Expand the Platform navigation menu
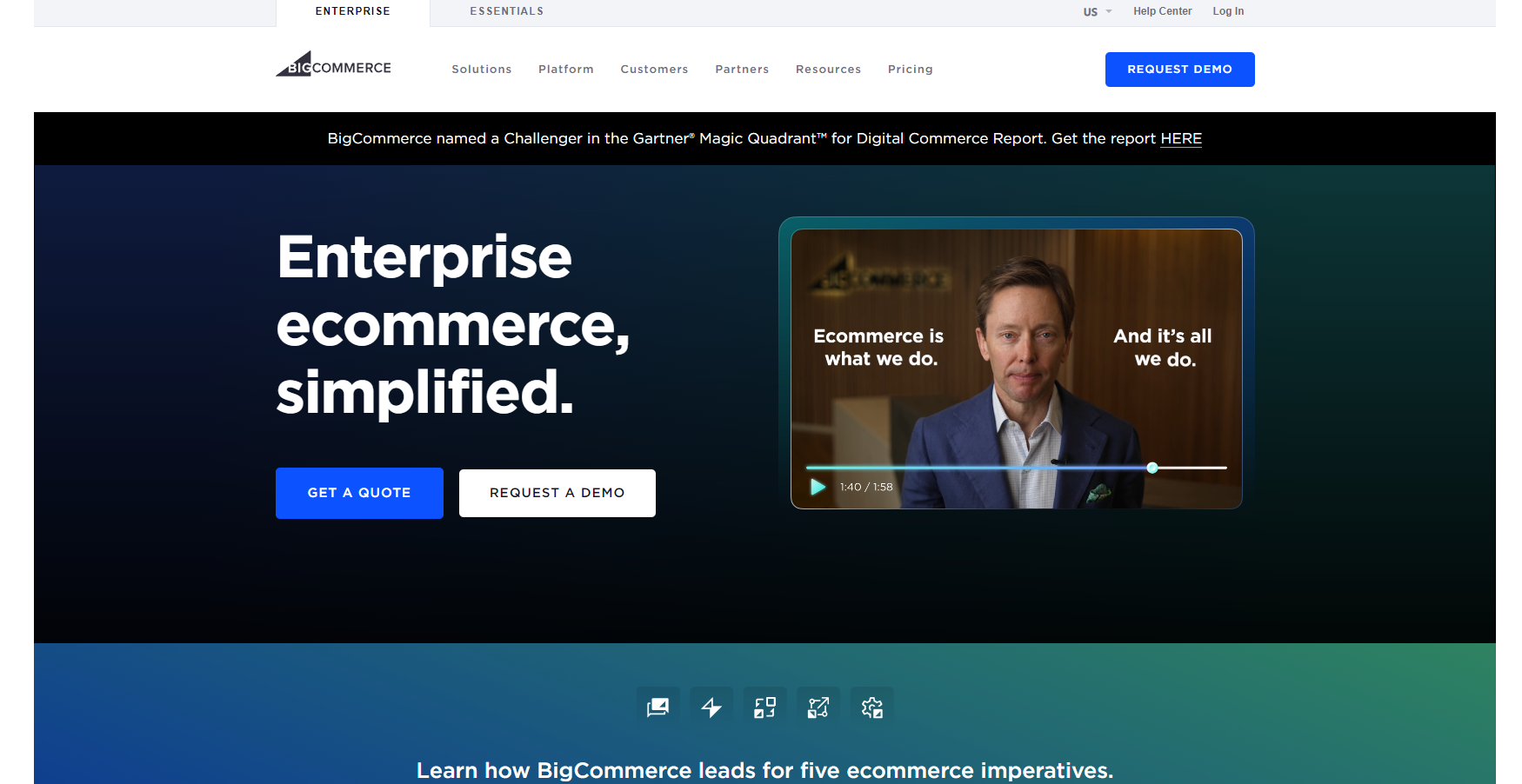Image resolution: width=1522 pixels, height=784 pixels. pos(566,70)
